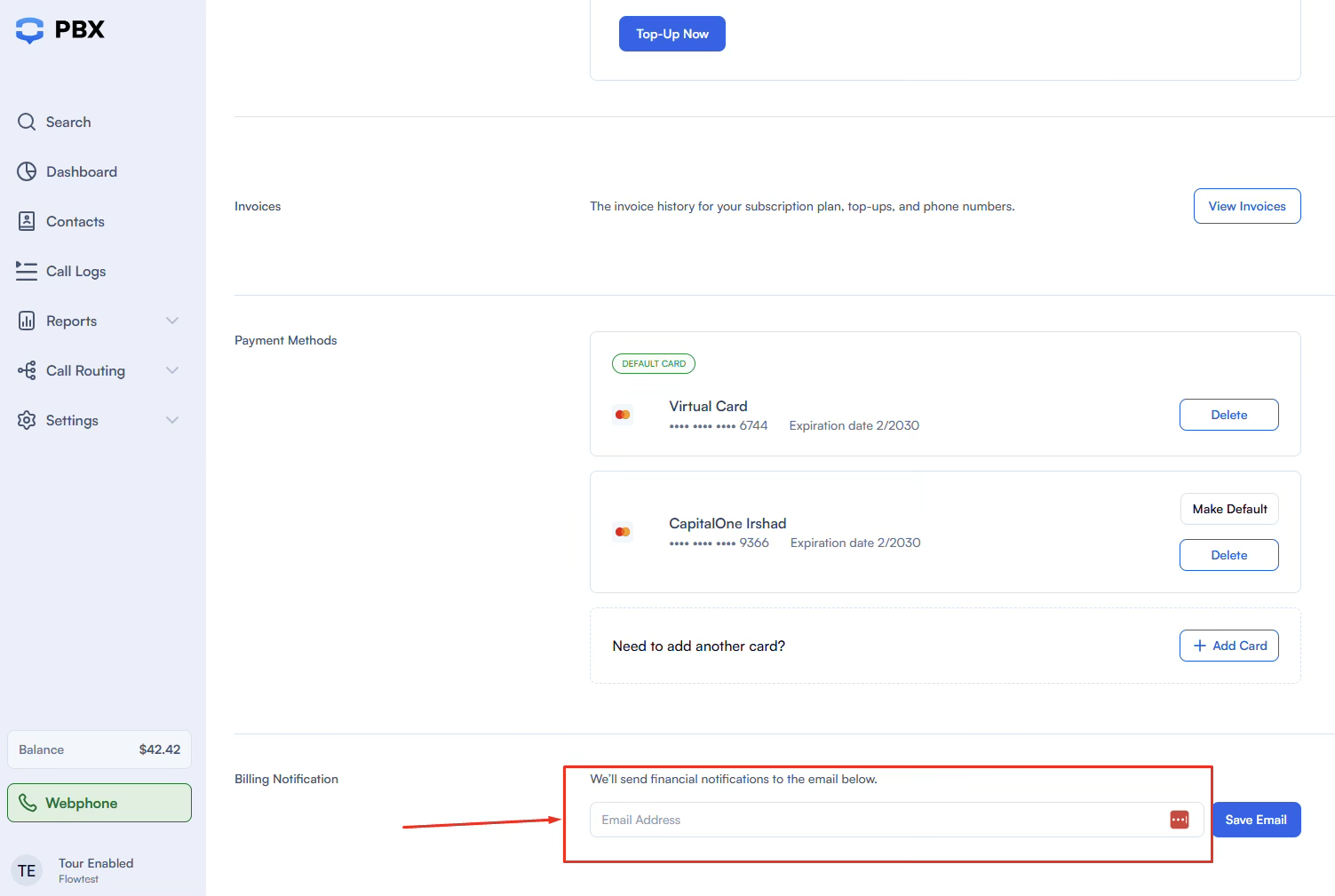Click the Call Routing nodes icon
The image size is (1335, 896).
coord(27,370)
